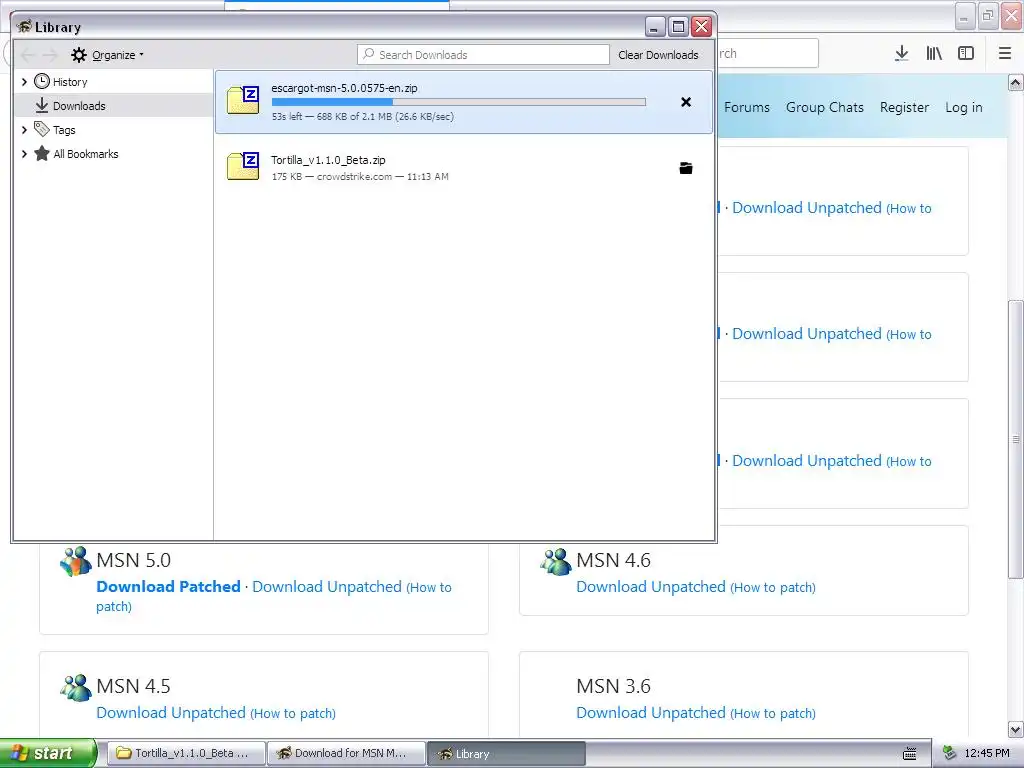Select Tortilla_v1.1.0_Beta.zip file name

point(328,160)
